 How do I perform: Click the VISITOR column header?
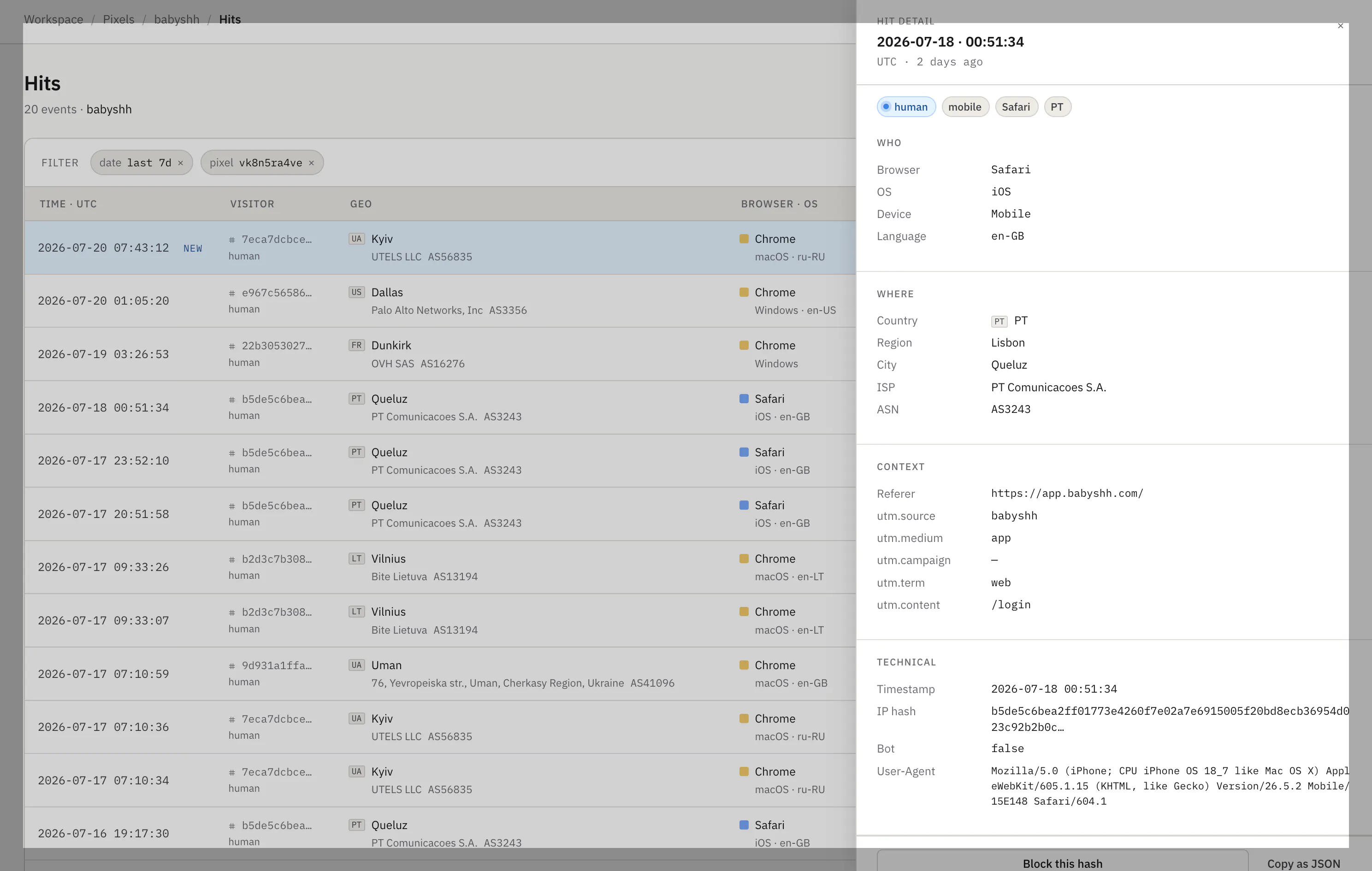[x=252, y=204]
